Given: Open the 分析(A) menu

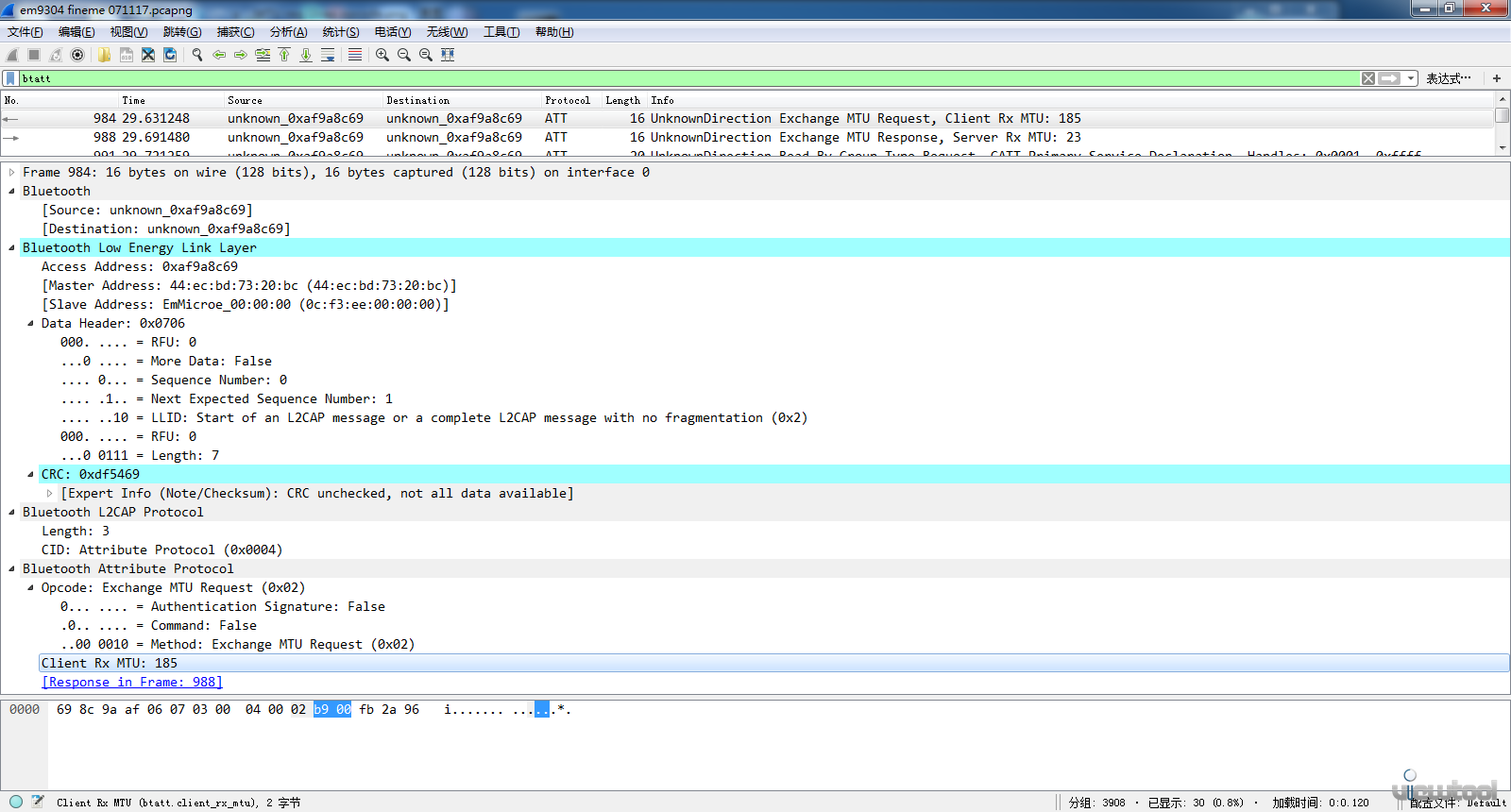Looking at the screenshot, I should (288, 32).
